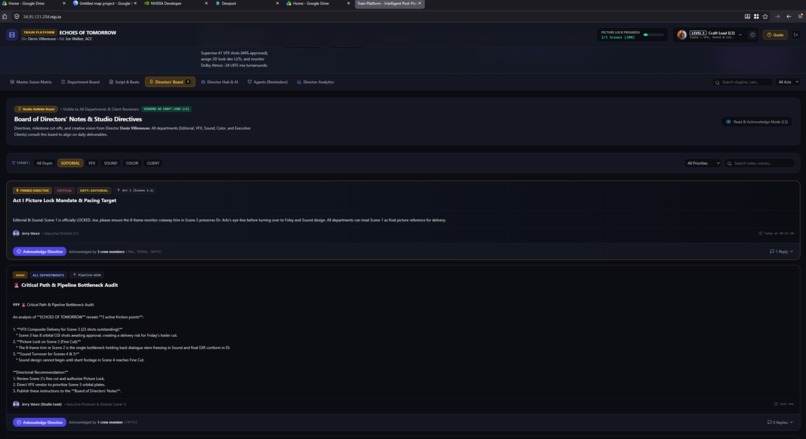Click the round icon next to Craft Lead
806x439 pixels.
point(752,35)
